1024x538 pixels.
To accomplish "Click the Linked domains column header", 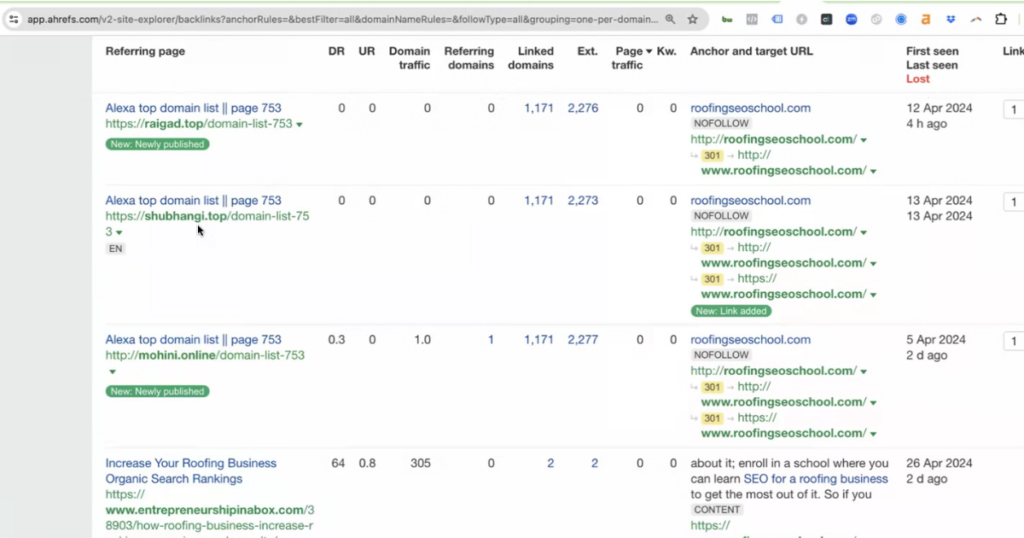I will (x=531, y=58).
